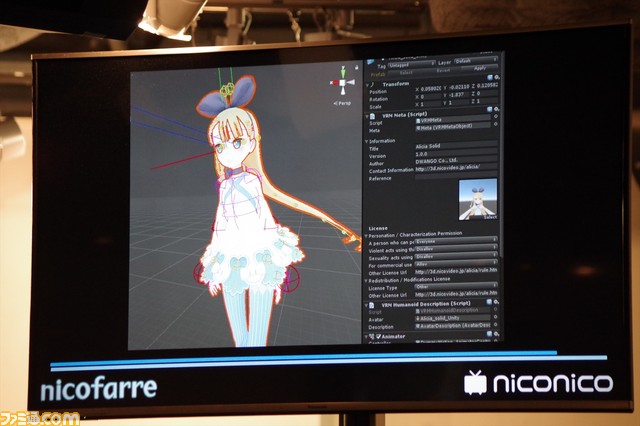Collapse VRM Humanoid Description component

coord(366,305)
